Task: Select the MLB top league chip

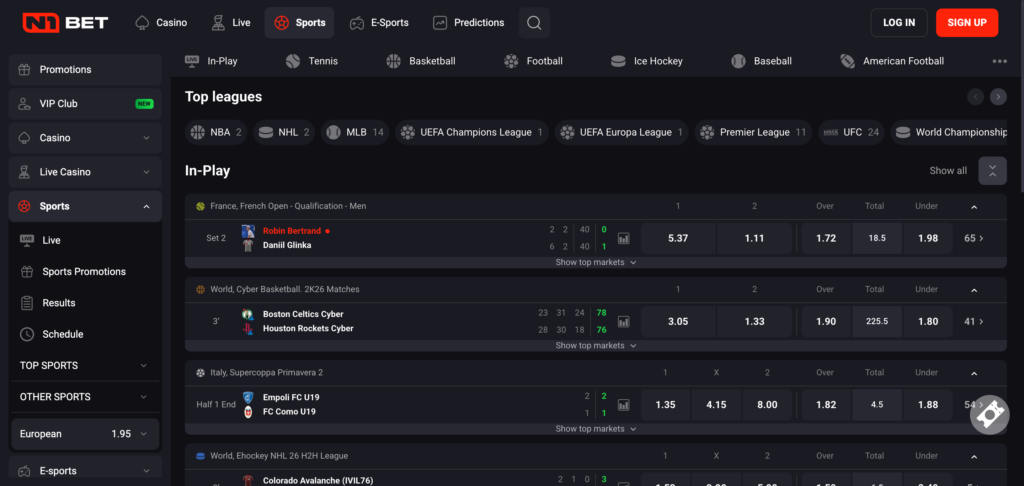Action: point(355,132)
